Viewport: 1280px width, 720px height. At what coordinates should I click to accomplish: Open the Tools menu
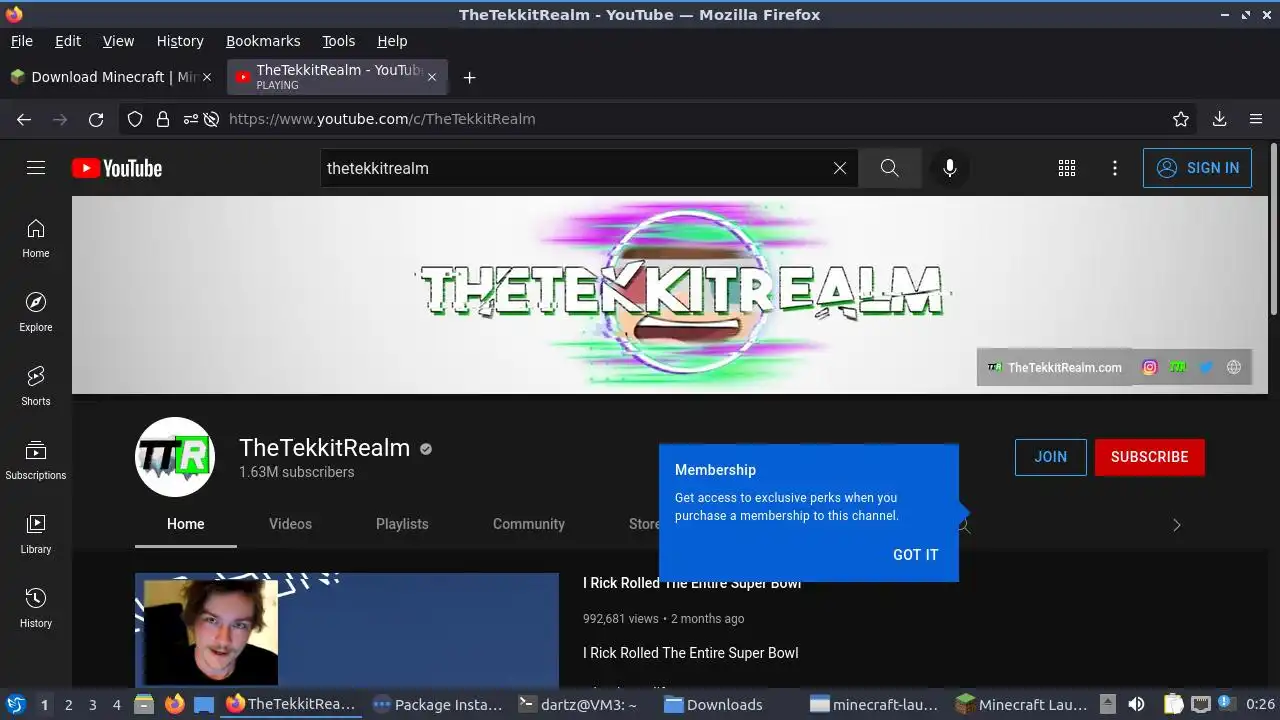[x=339, y=41]
